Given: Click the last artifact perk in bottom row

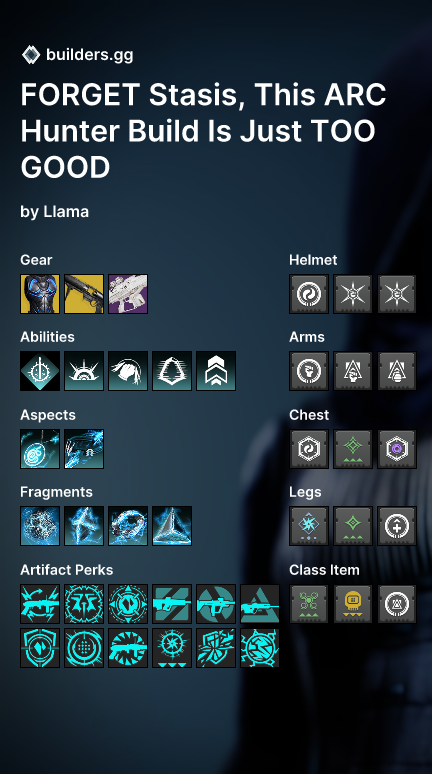Looking at the screenshot, I should point(260,648).
